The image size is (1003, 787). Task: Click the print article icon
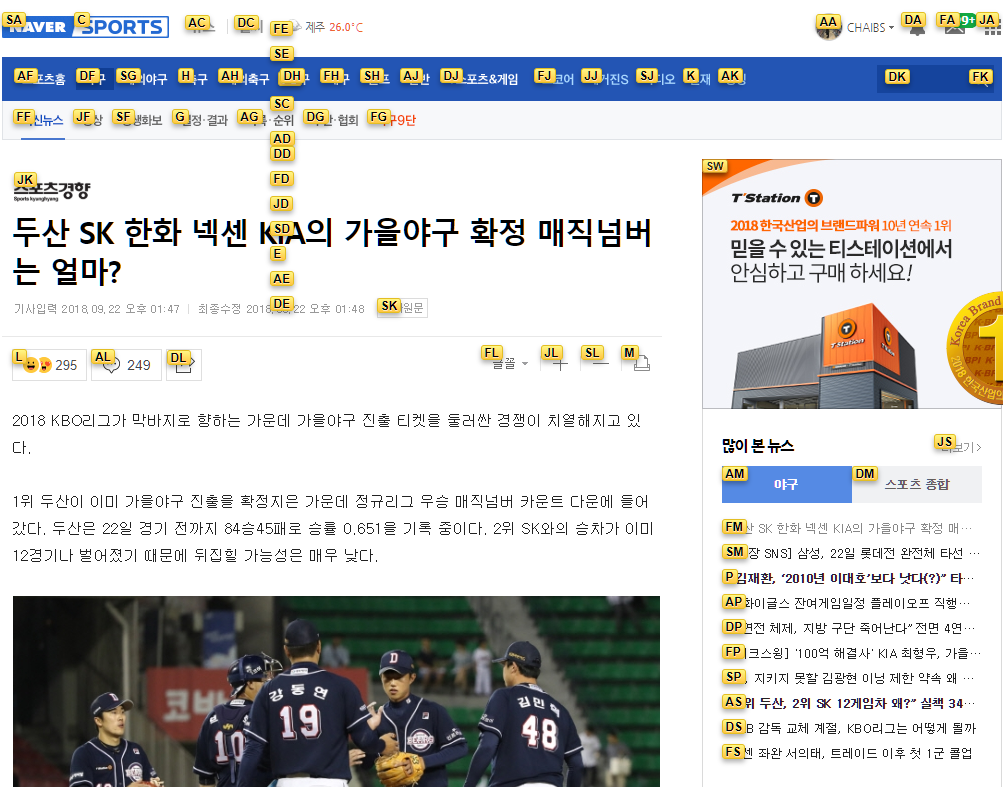coord(641,364)
